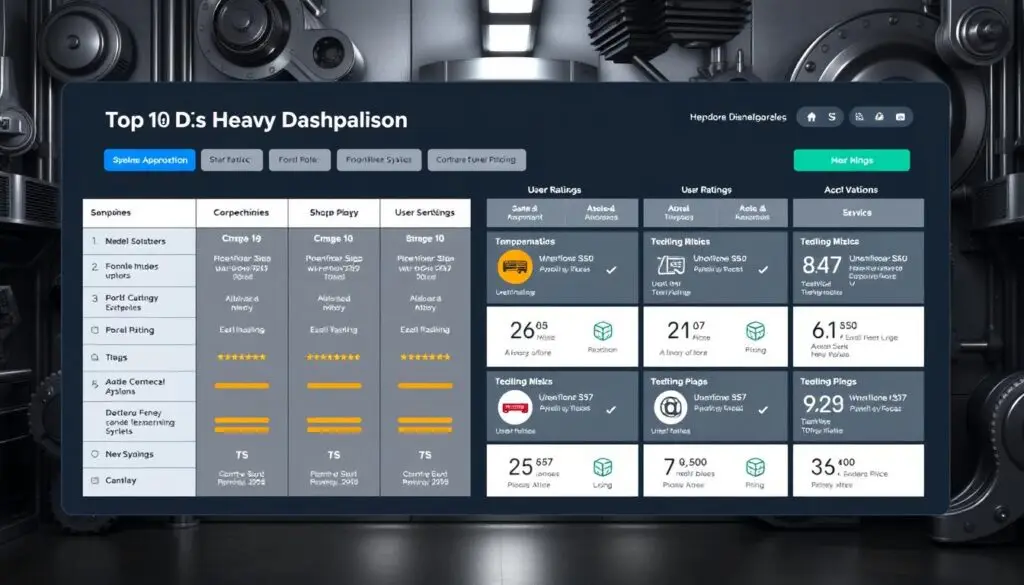Toggle the checkmark in Tedling Nisks card
Image resolution: width=1024 pixels, height=585 pixels.
tap(611, 409)
